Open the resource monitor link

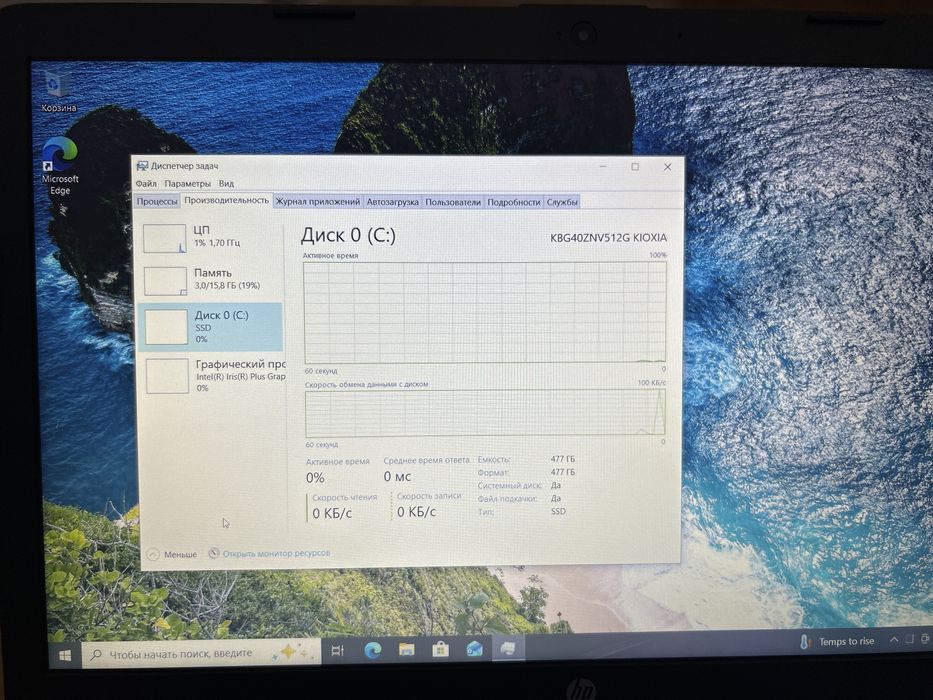coord(276,553)
